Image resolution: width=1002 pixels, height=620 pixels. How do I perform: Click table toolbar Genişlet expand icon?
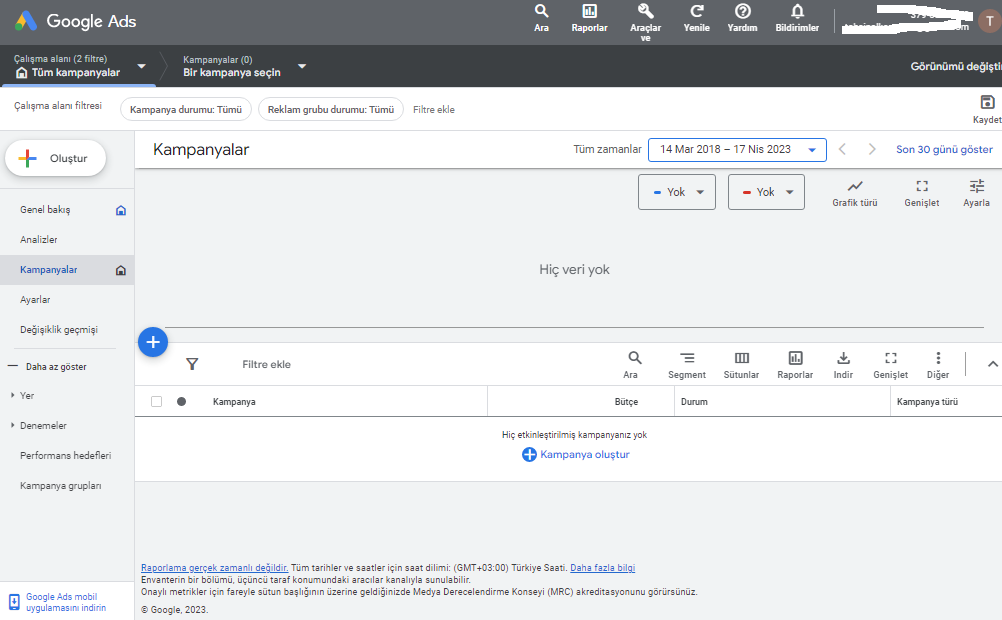click(890, 364)
